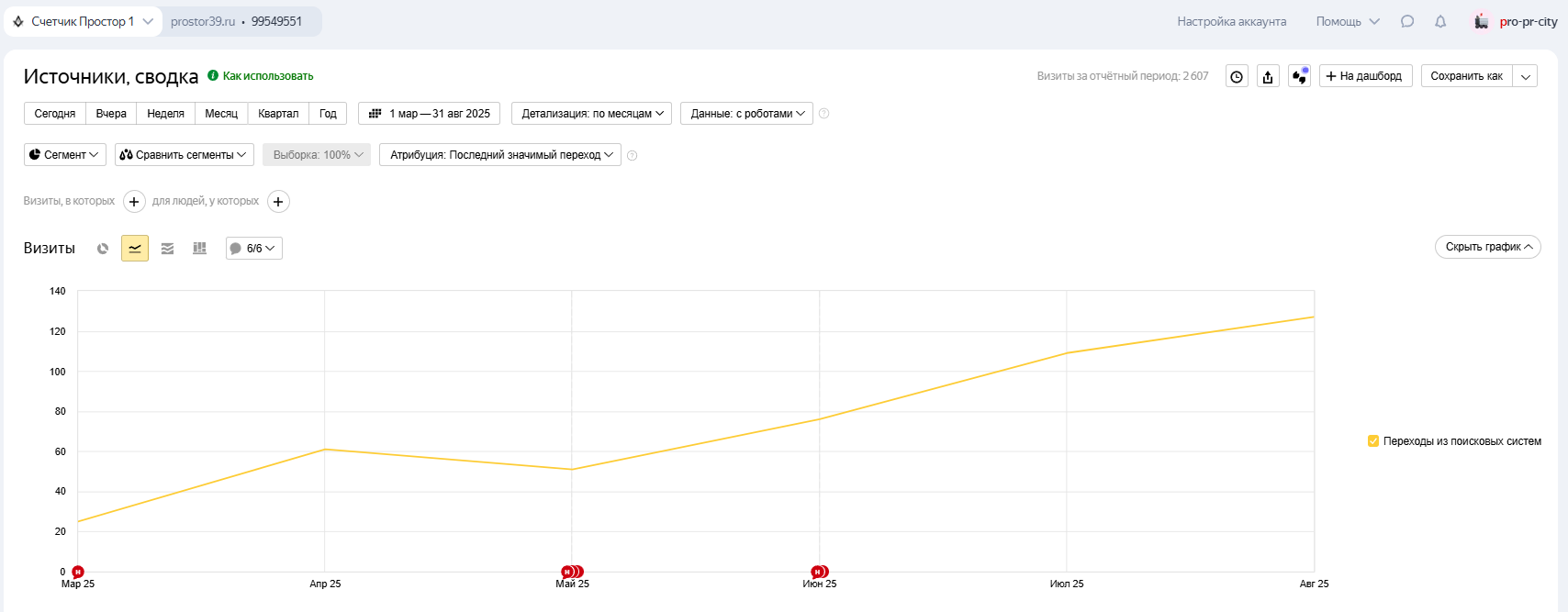Open the Данные: с роботами dropdown
This screenshot has height=612, width=1568.
pos(746,114)
